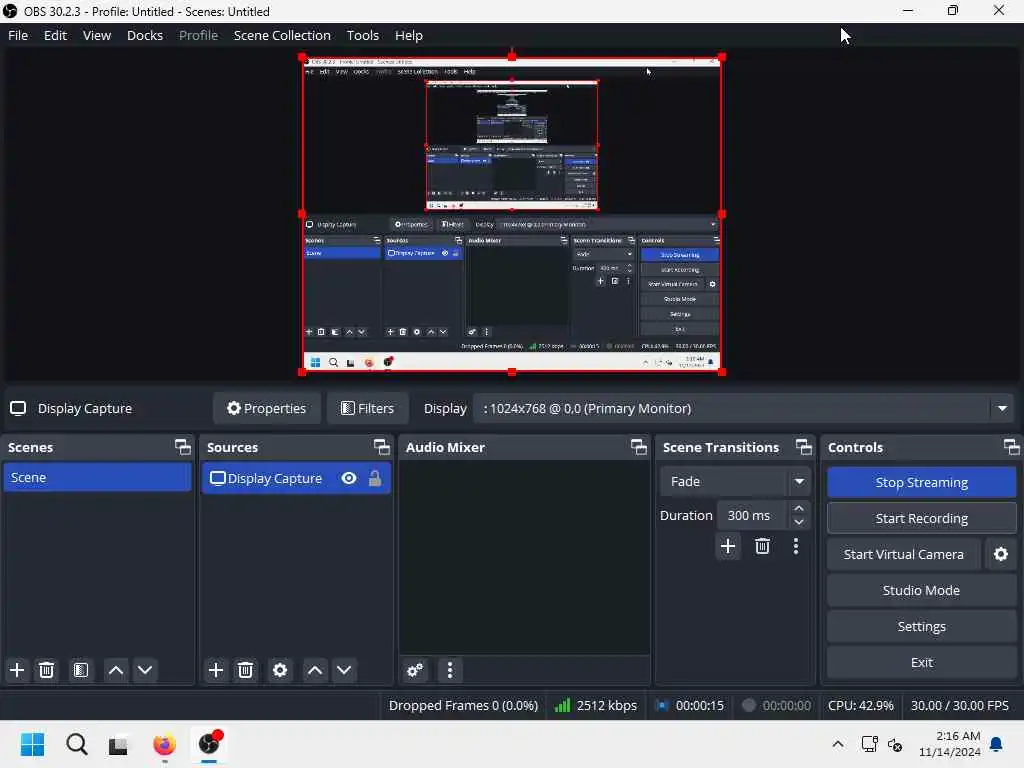
Task: Open Firefox from the taskbar
Action: click(165, 744)
